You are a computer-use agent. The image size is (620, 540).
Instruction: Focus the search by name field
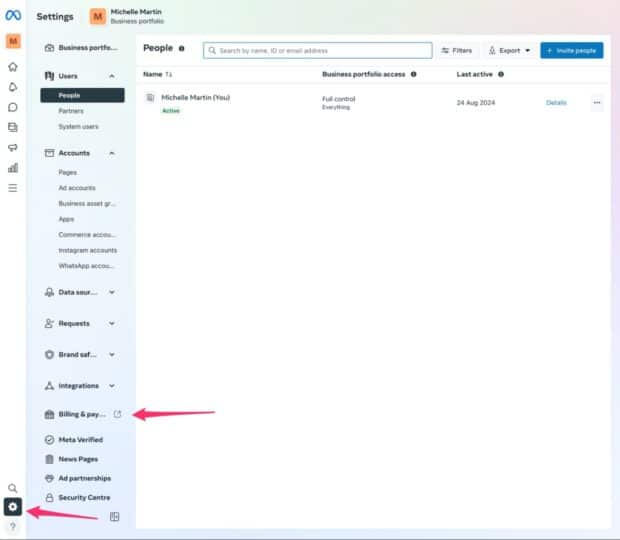[x=318, y=51]
